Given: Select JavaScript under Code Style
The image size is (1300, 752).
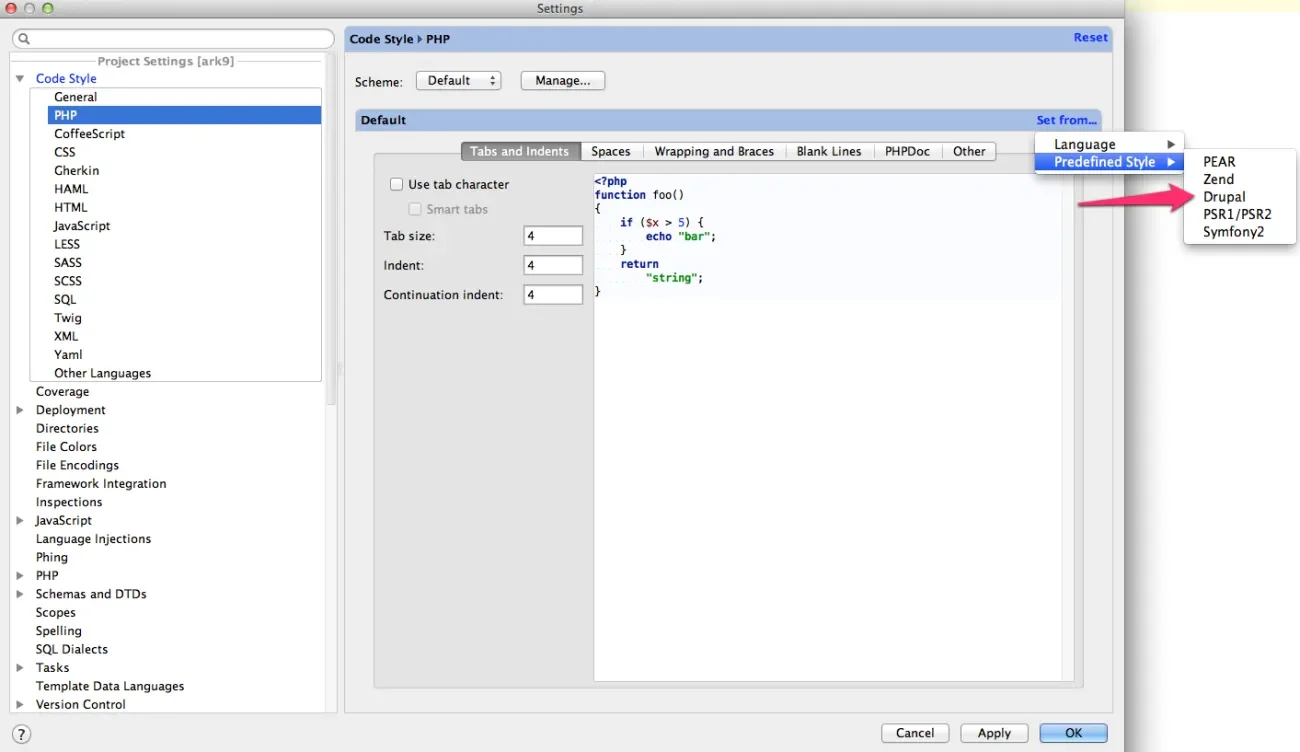Looking at the screenshot, I should tap(82, 226).
